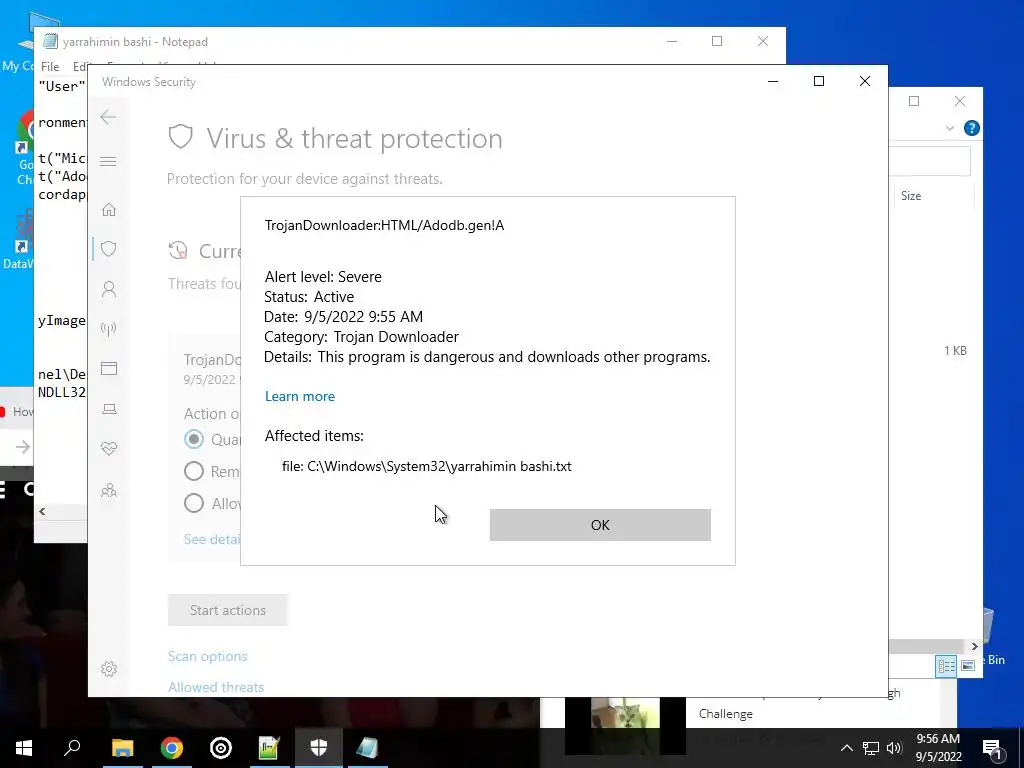This screenshot has width=1024, height=768.
Task: Open the Allowed threats link
Action: click(216, 687)
